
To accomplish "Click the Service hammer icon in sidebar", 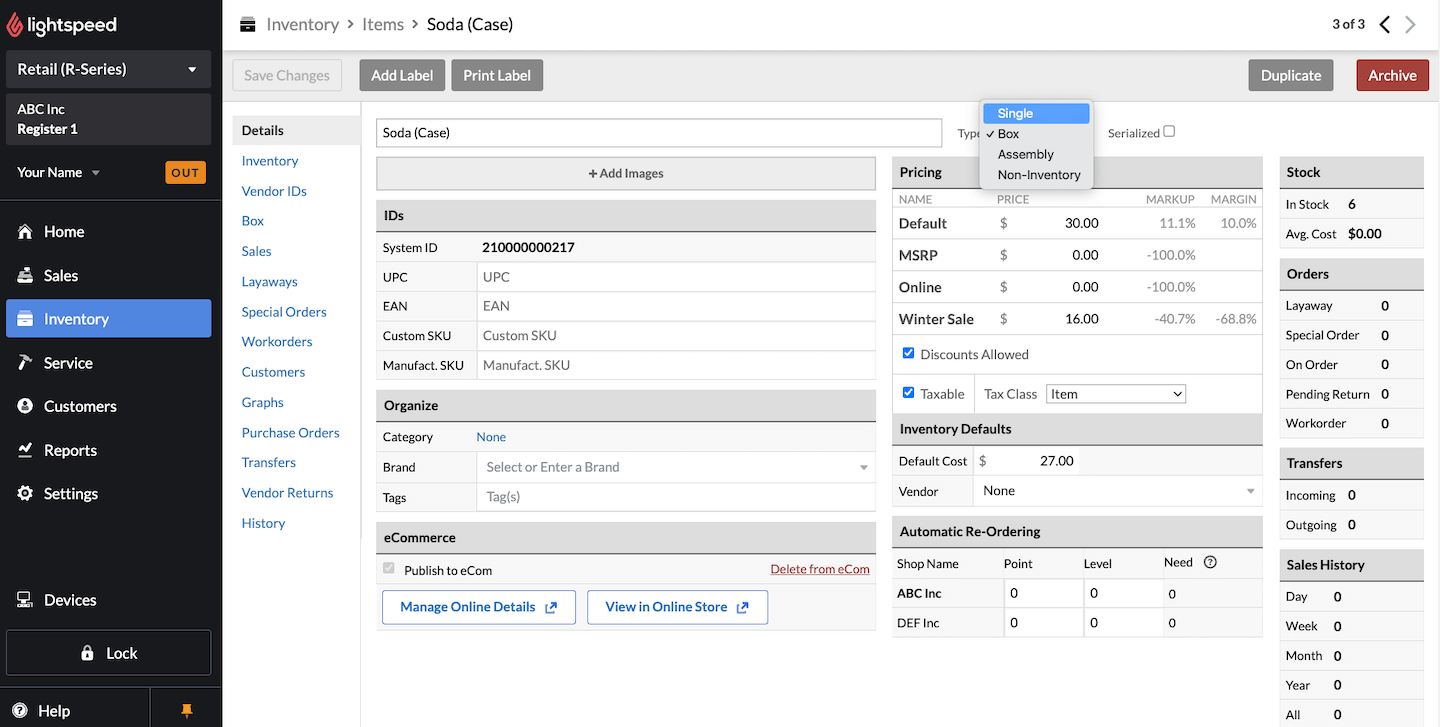I will (25, 363).
